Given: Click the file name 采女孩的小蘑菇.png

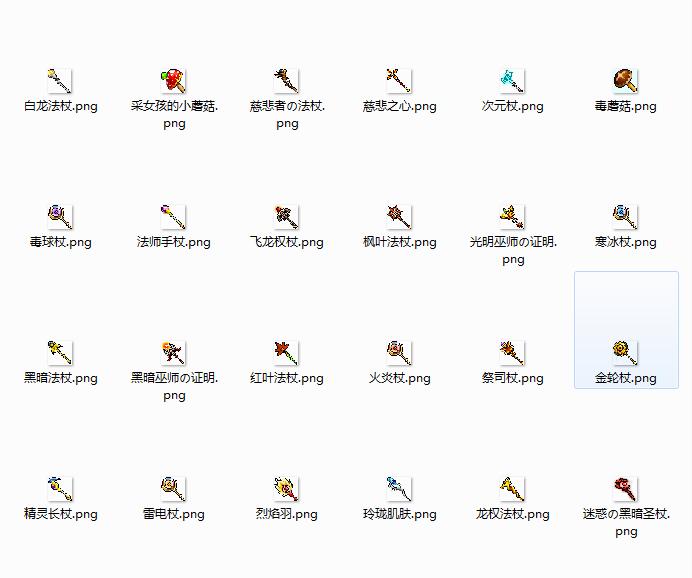Looking at the screenshot, I should pos(174,115).
